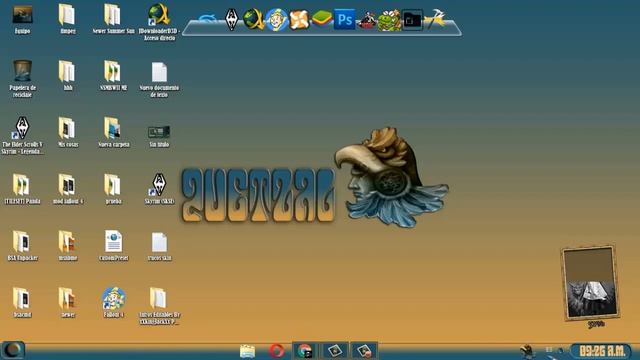Open the dark folder icon in dock
The image size is (640, 360).
pyautogui.click(x=412, y=20)
